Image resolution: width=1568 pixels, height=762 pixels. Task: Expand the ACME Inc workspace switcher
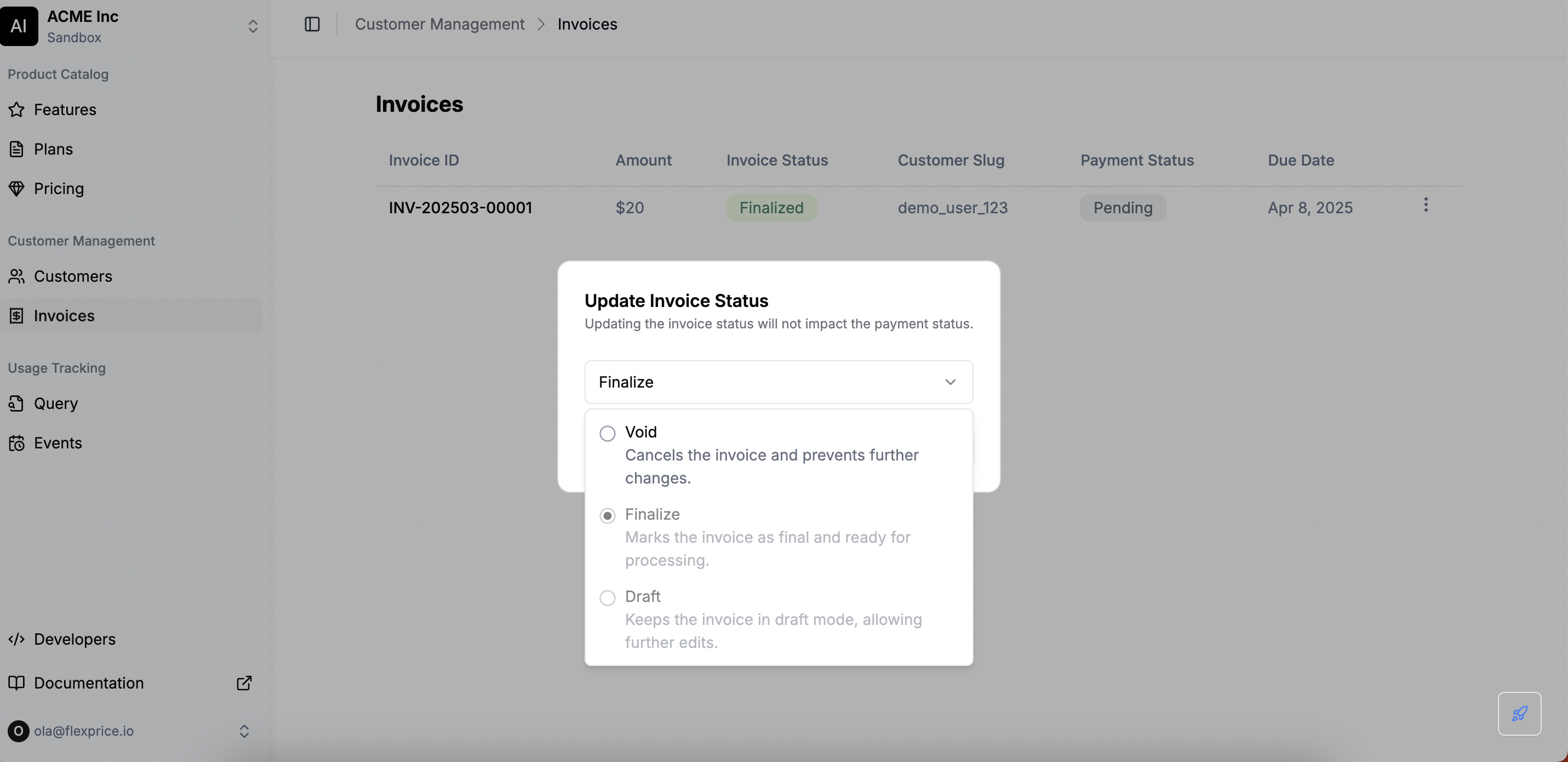(x=252, y=26)
